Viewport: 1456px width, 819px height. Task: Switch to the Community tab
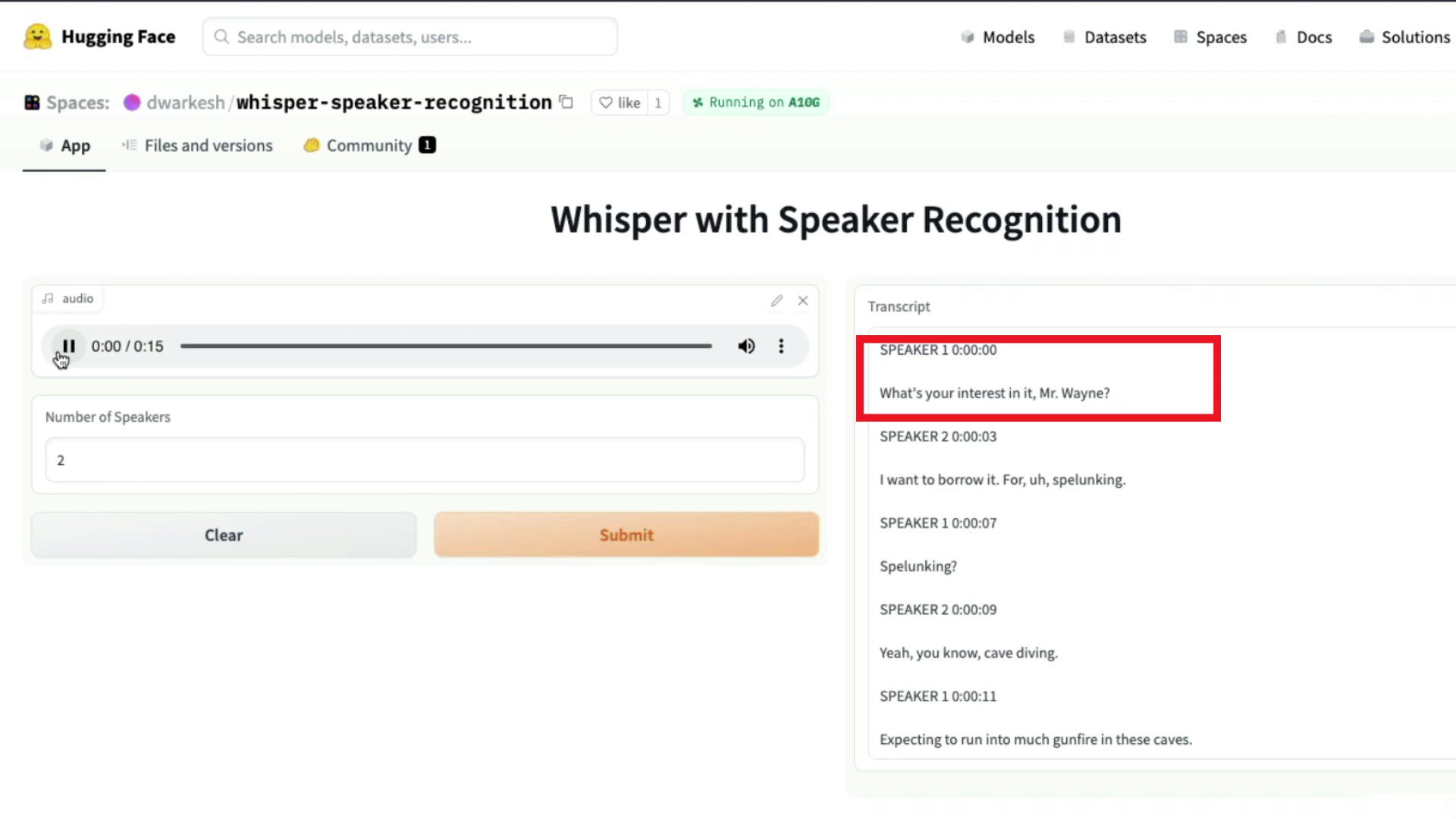click(369, 146)
